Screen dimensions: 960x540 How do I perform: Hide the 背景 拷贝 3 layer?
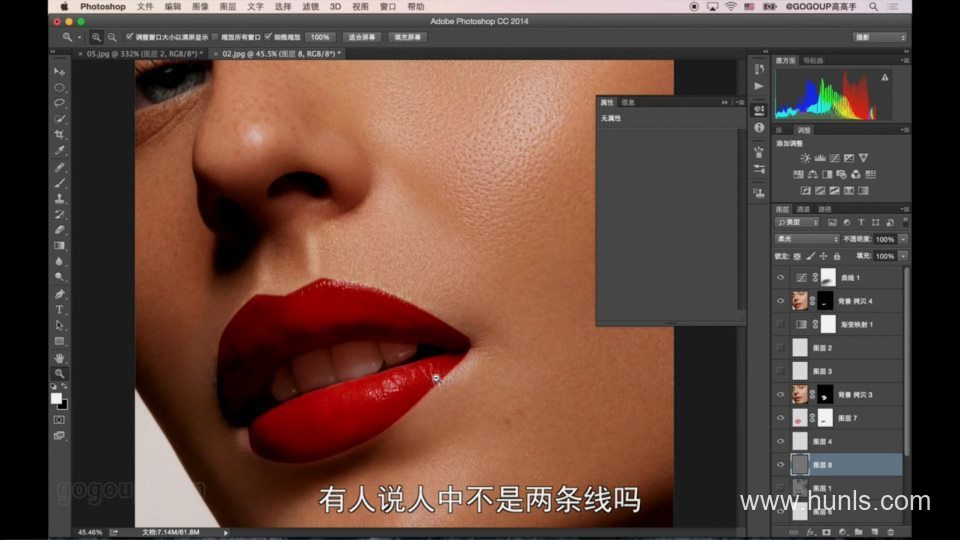[x=781, y=394]
